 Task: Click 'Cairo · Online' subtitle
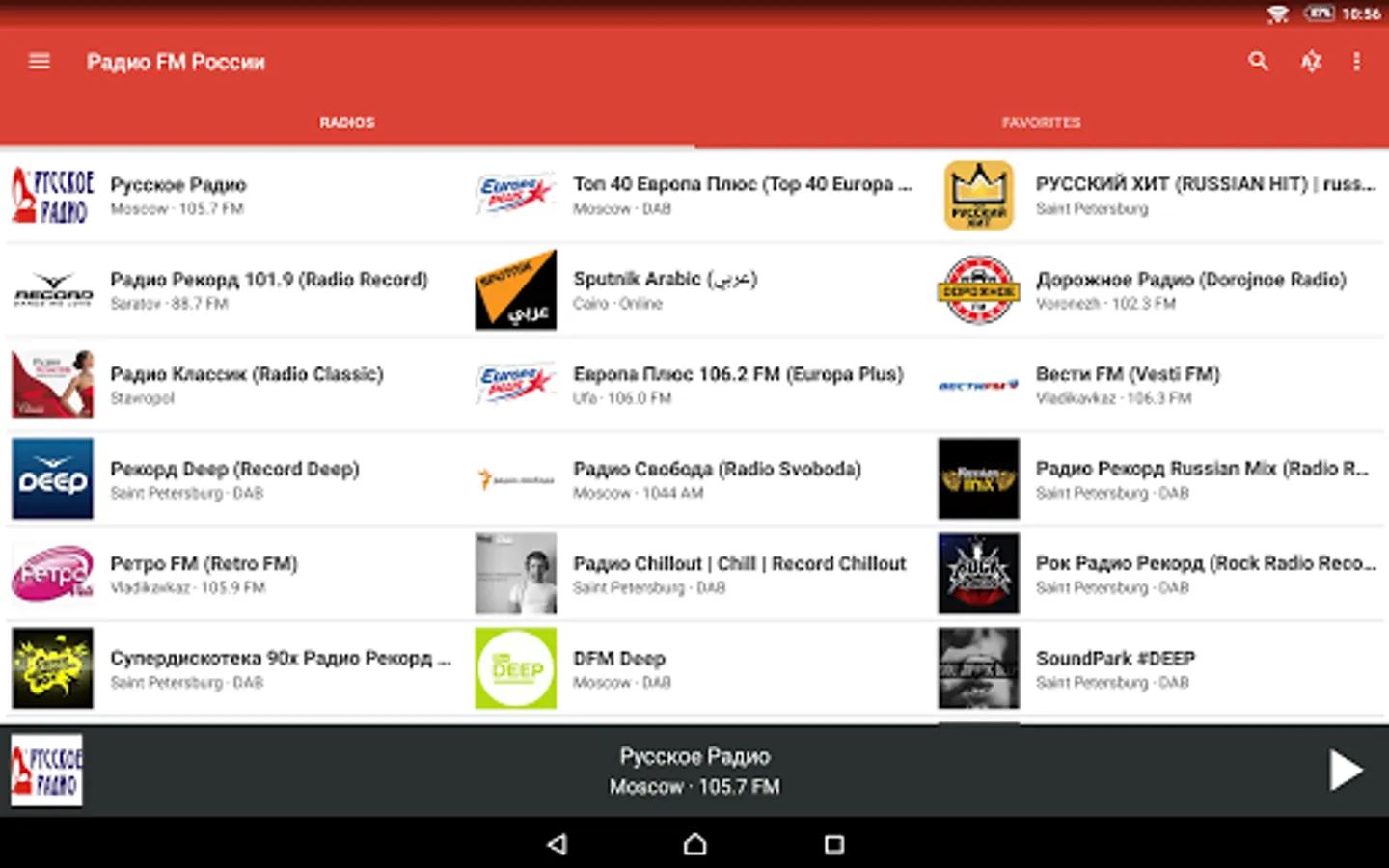[x=617, y=304]
